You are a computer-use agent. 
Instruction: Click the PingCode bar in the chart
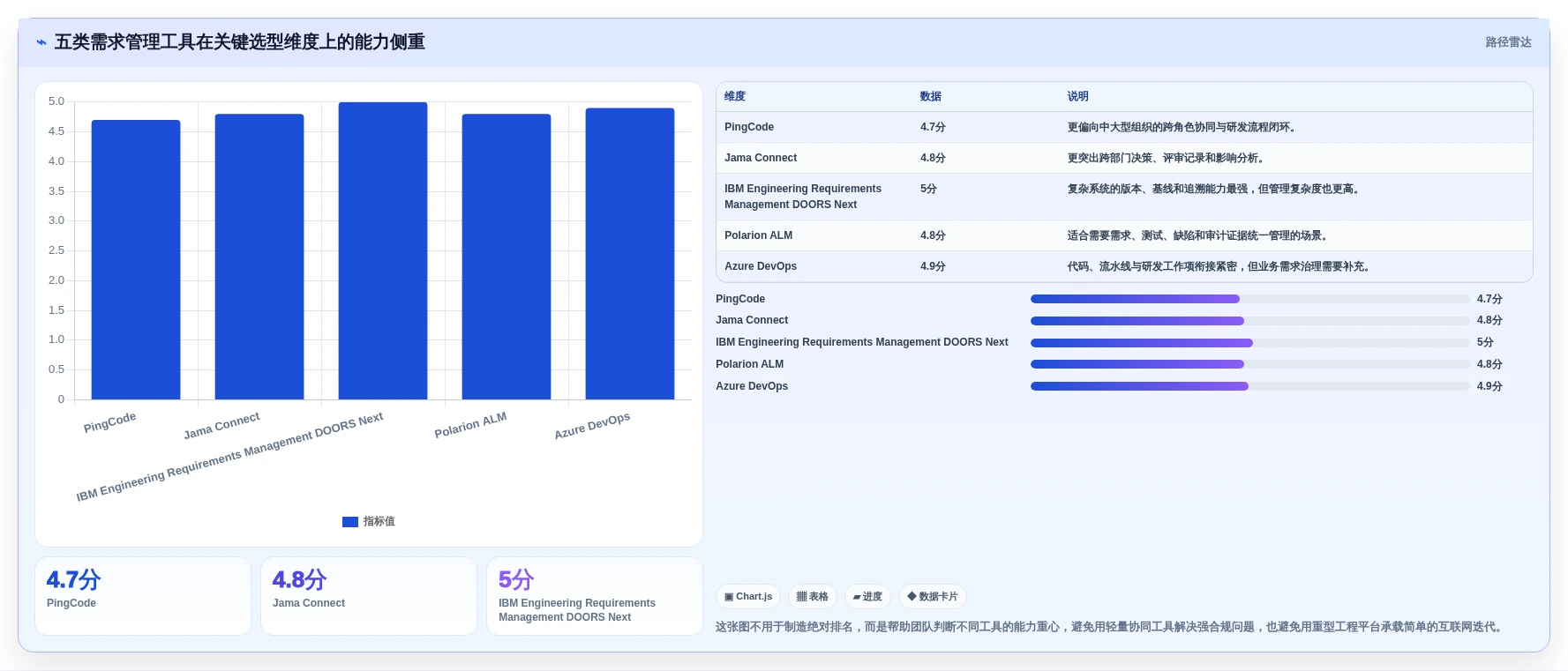[136, 259]
